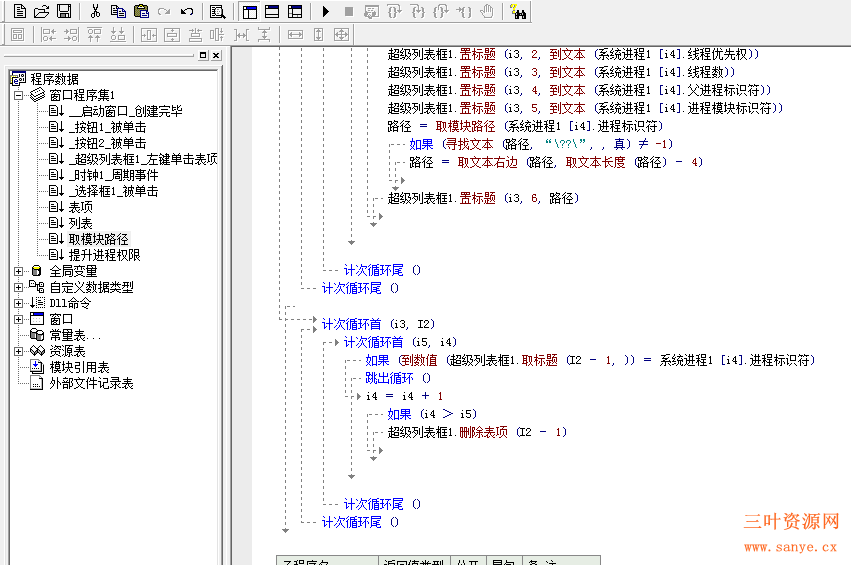Expand the 自定义数据类型 tree node

(18, 287)
